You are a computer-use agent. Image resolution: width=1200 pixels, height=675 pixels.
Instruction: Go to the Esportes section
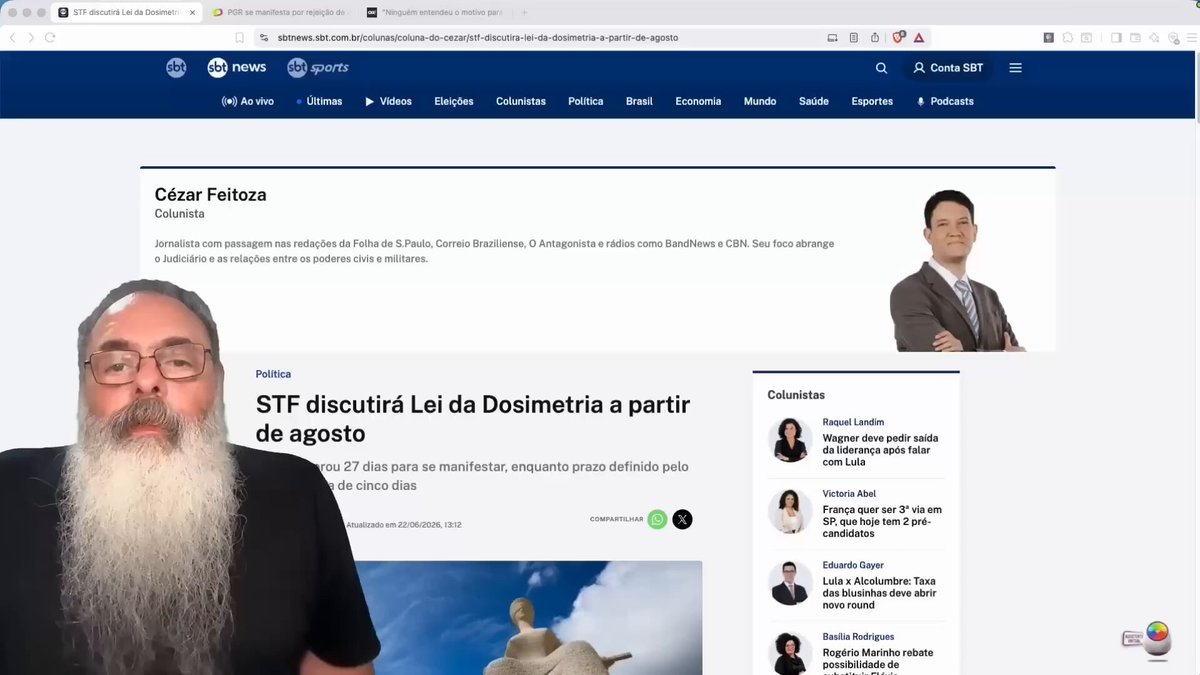(872, 101)
